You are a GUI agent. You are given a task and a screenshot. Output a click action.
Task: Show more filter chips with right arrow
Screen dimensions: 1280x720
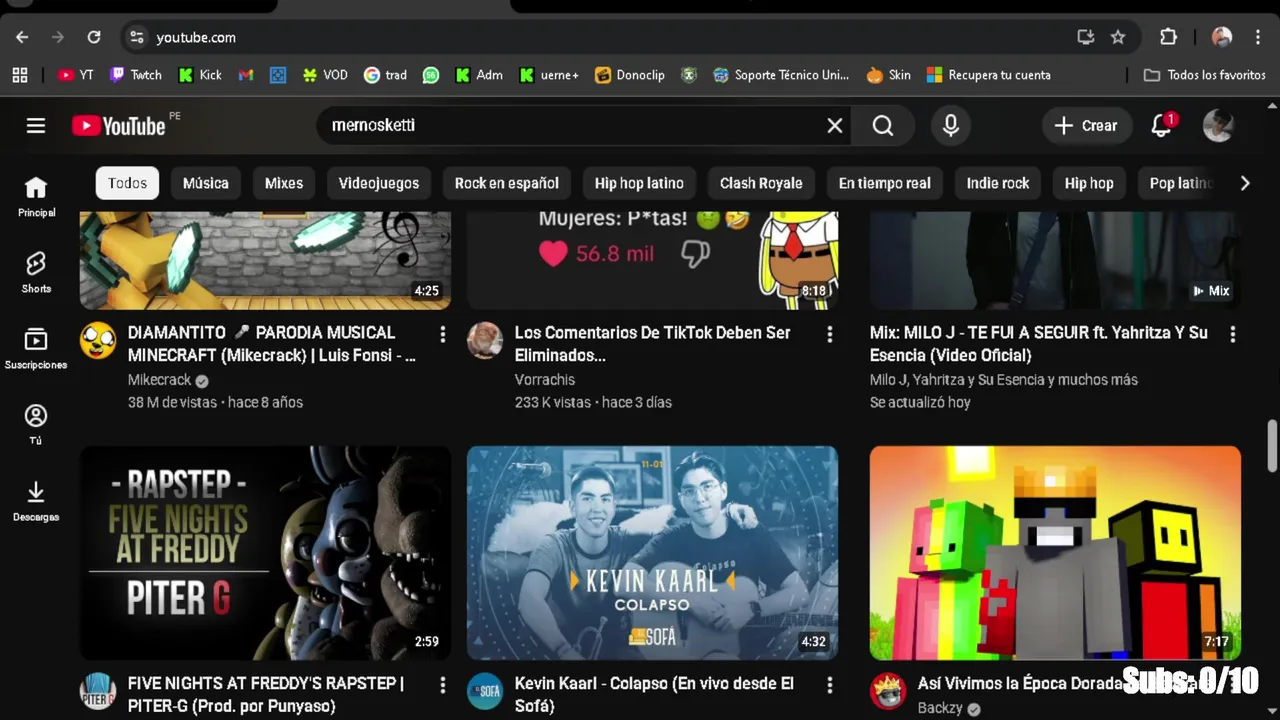coord(1245,183)
